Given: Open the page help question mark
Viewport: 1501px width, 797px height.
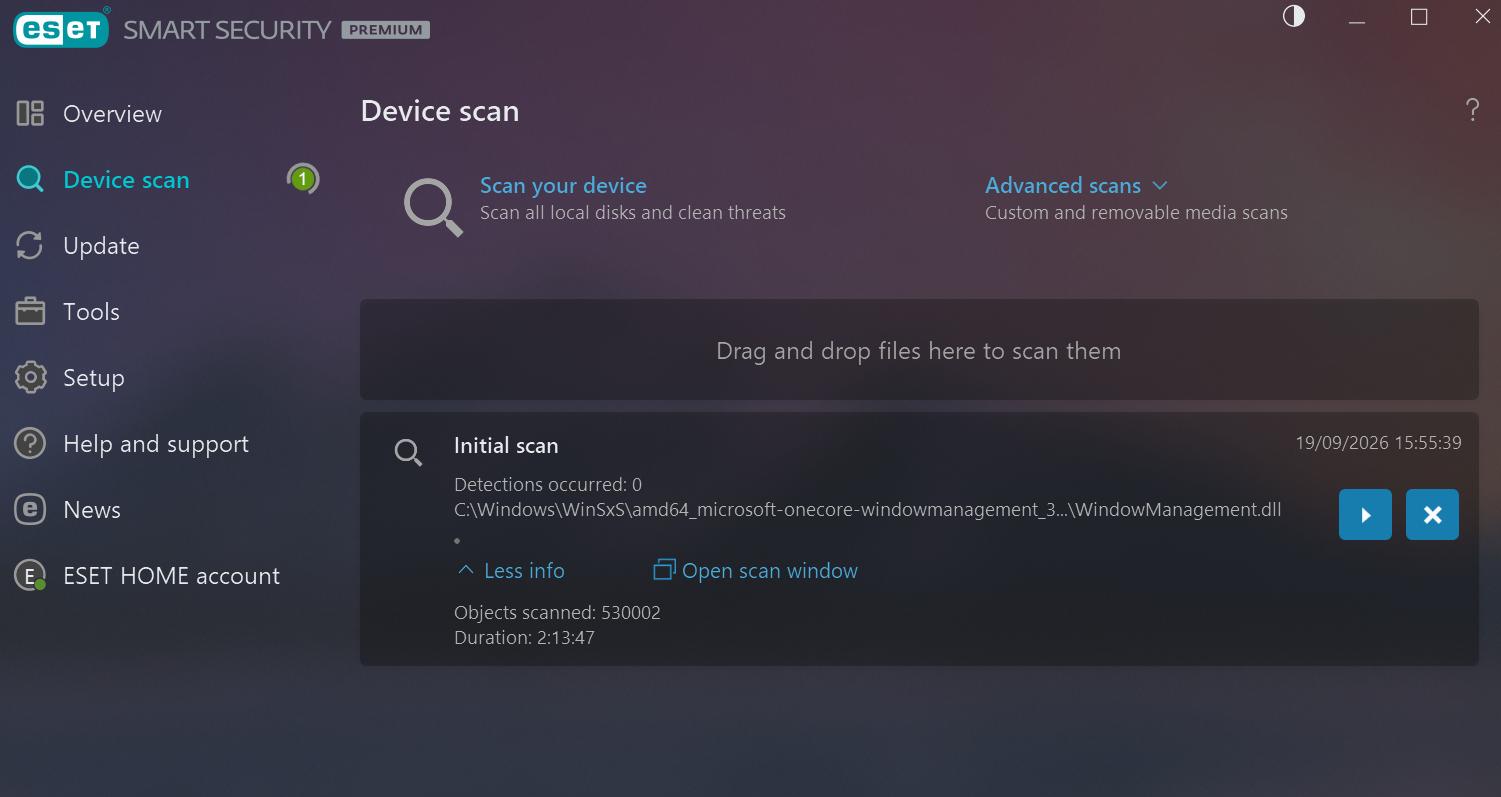Looking at the screenshot, I should tap(1472, 110).
